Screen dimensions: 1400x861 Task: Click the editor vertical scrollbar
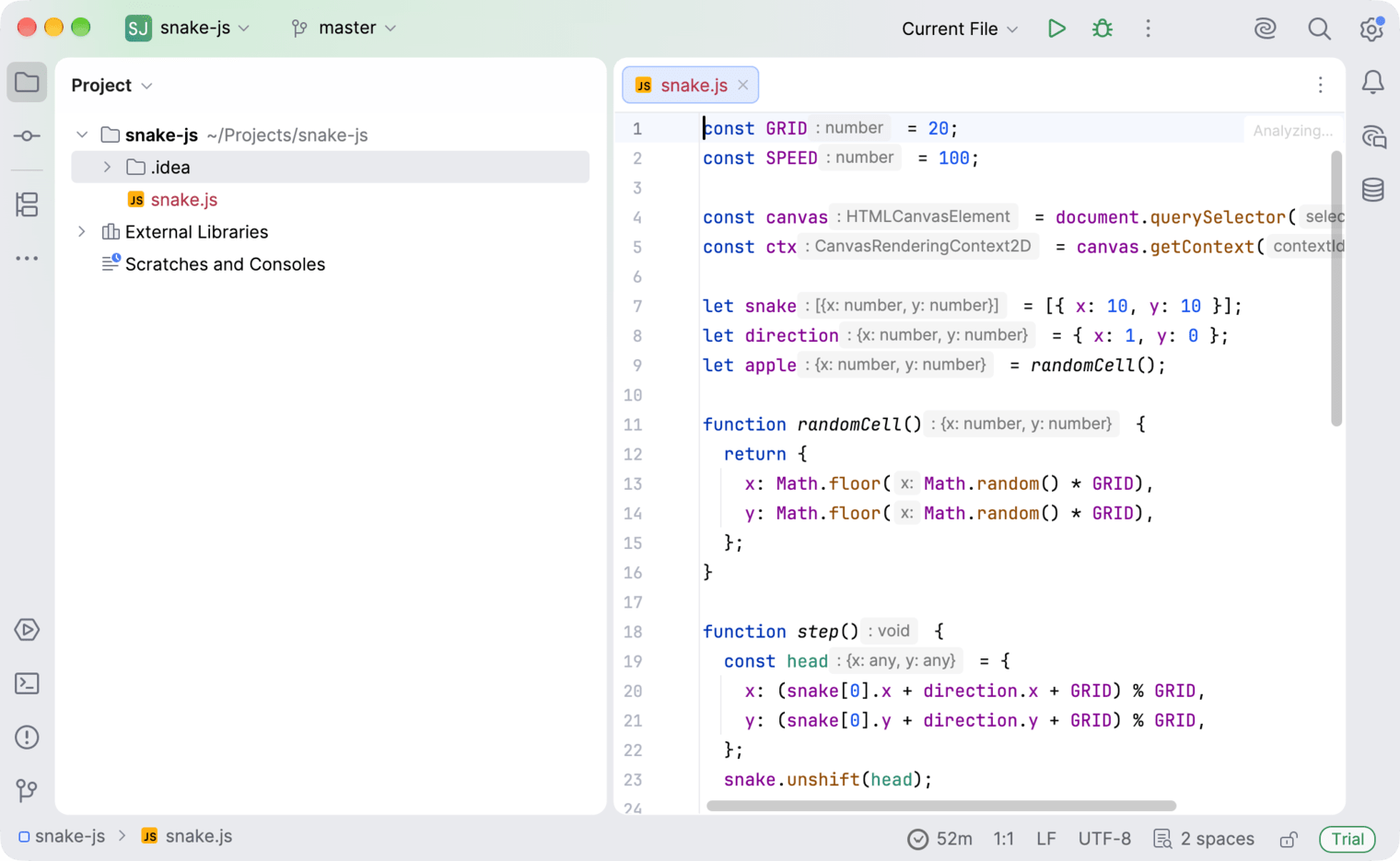coord(1336,288)
